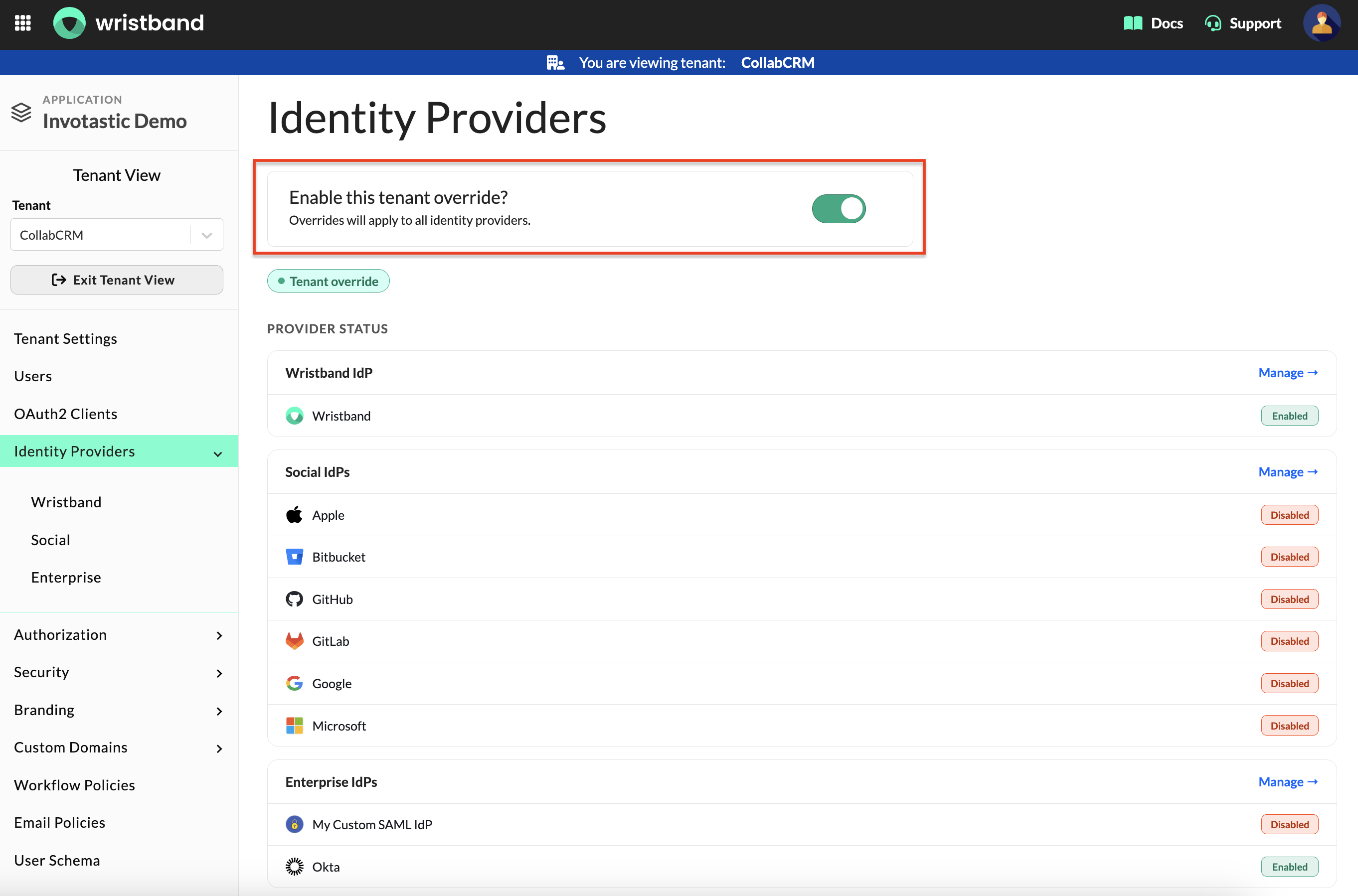Open the apps grid menu icon
This screenshot has width=1358, height=896.
click(23, 23)
